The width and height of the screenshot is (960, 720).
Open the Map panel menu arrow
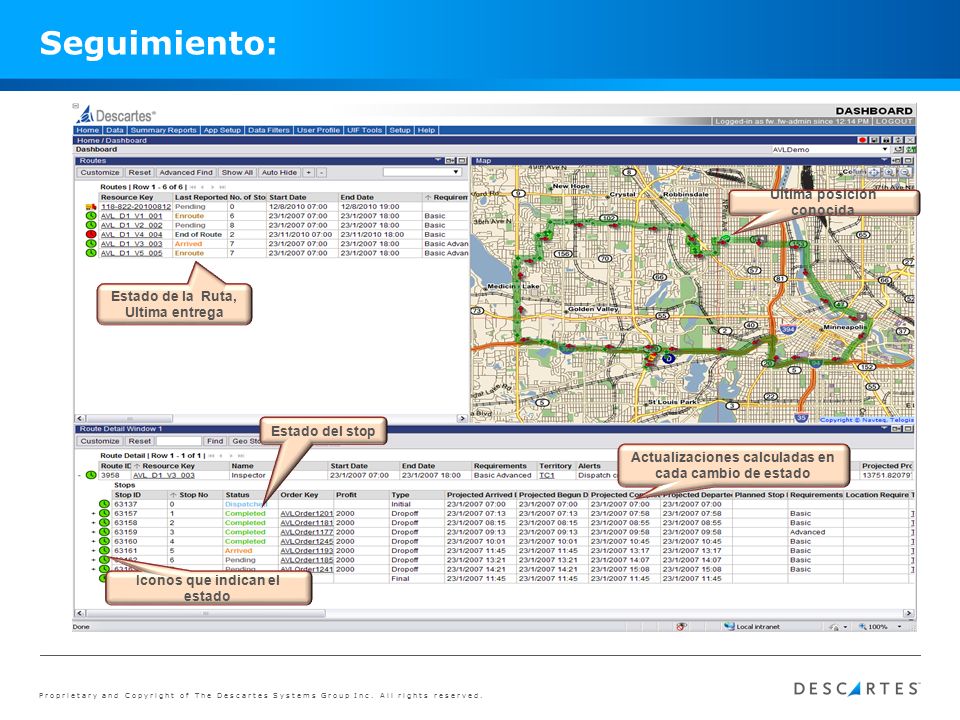pyautogui.click(x=885, y=160)
